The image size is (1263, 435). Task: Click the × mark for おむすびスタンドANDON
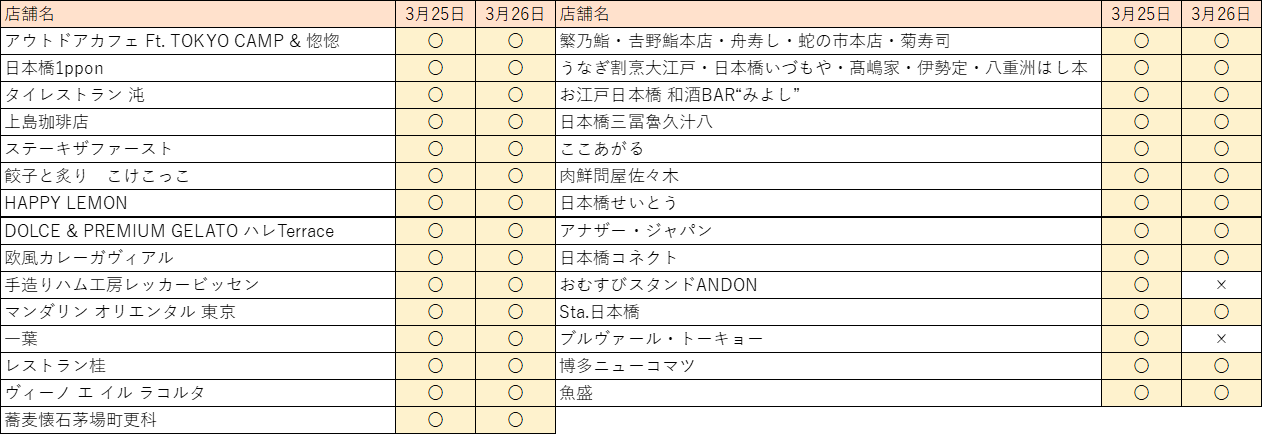tap(1221, 285)
